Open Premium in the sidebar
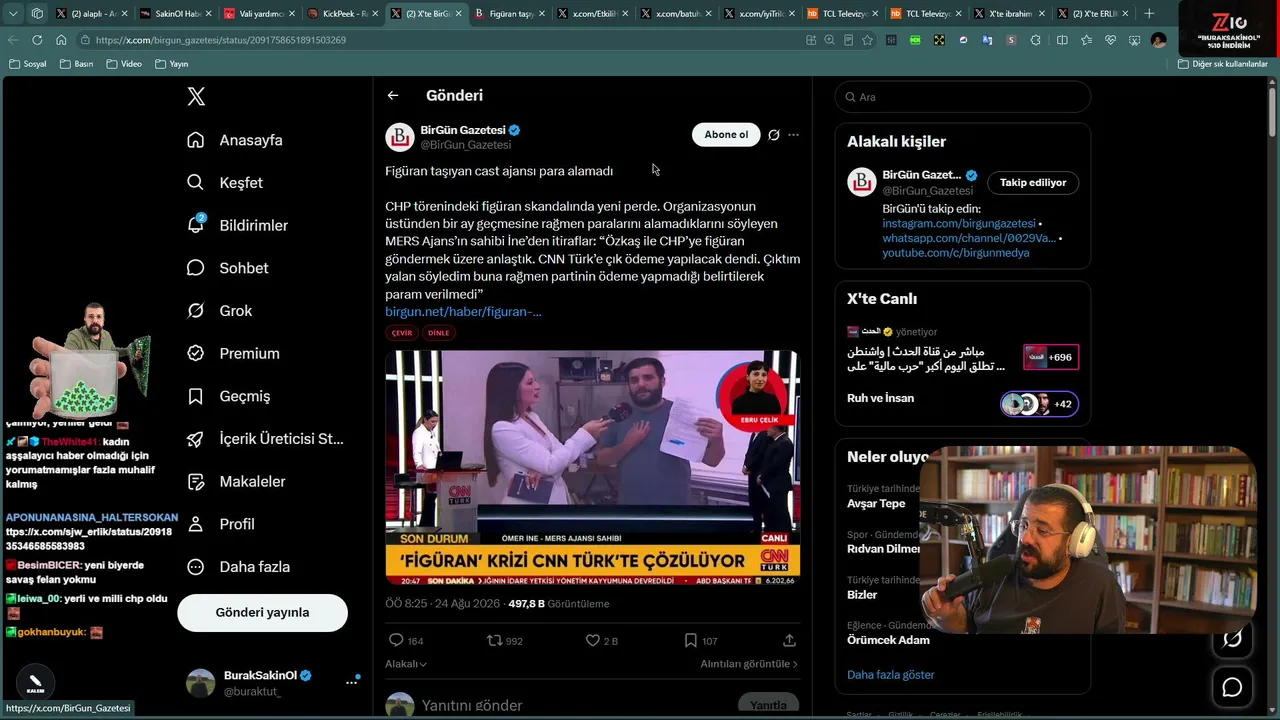The width and height of the screenshot is (1280, 720). [234, 354]
